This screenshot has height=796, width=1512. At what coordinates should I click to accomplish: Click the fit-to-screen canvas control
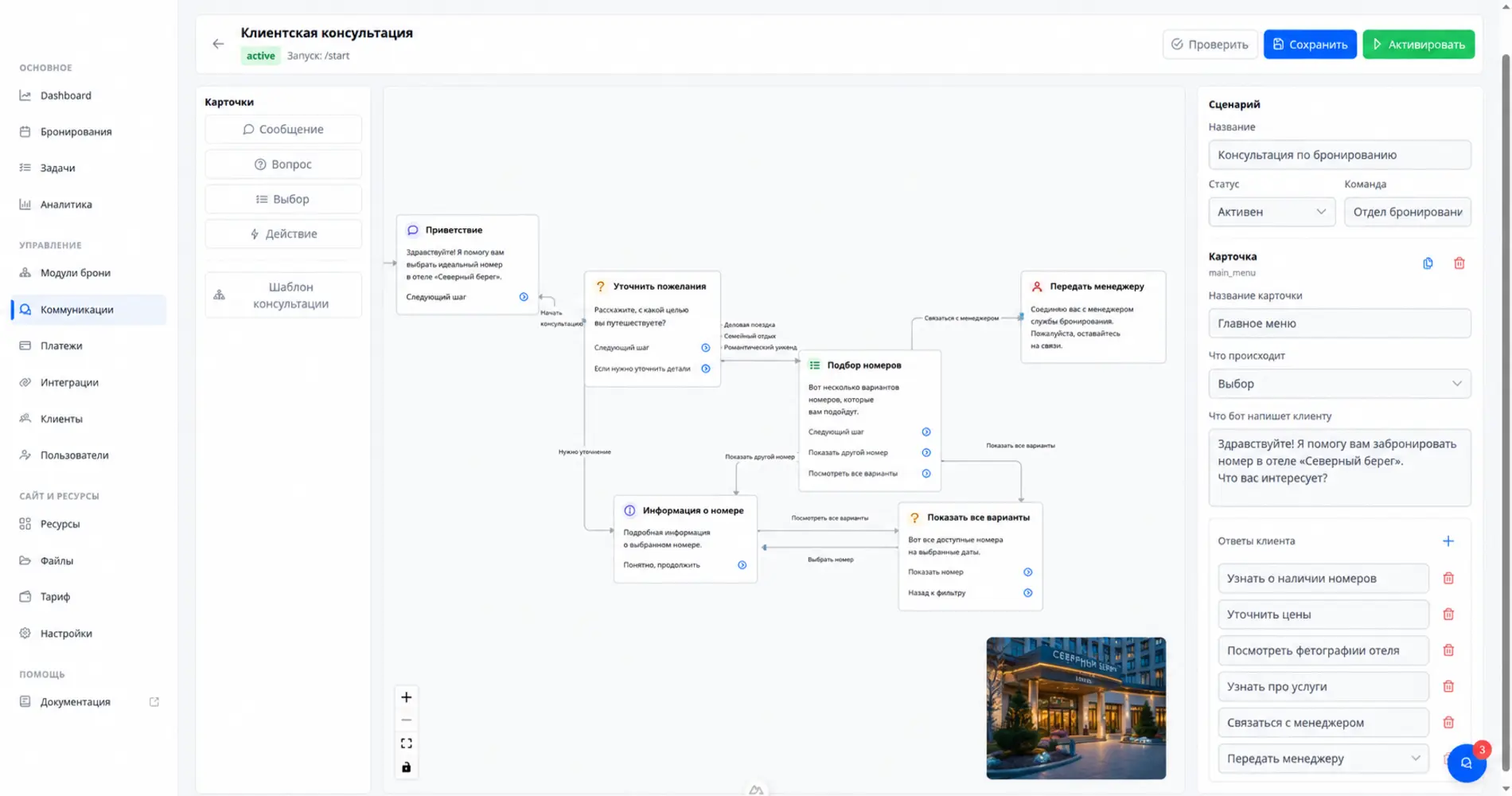406,743
